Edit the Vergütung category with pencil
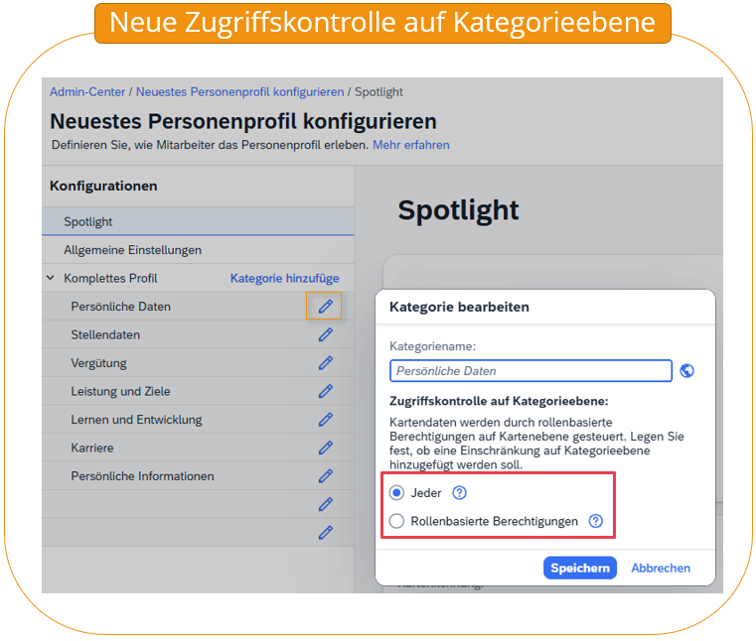Image resolution: width=756 pixels, height=641 pixels. [x=325, y=363]
